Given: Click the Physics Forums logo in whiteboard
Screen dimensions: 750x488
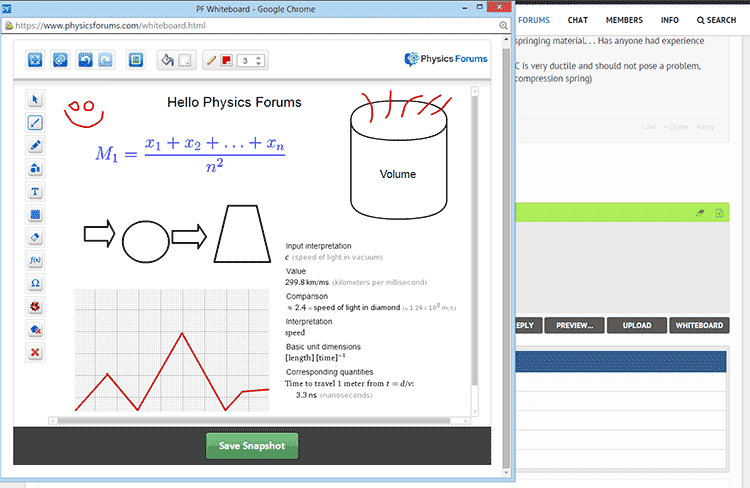Looking at the screenshot, I should [x=446, y=59].
